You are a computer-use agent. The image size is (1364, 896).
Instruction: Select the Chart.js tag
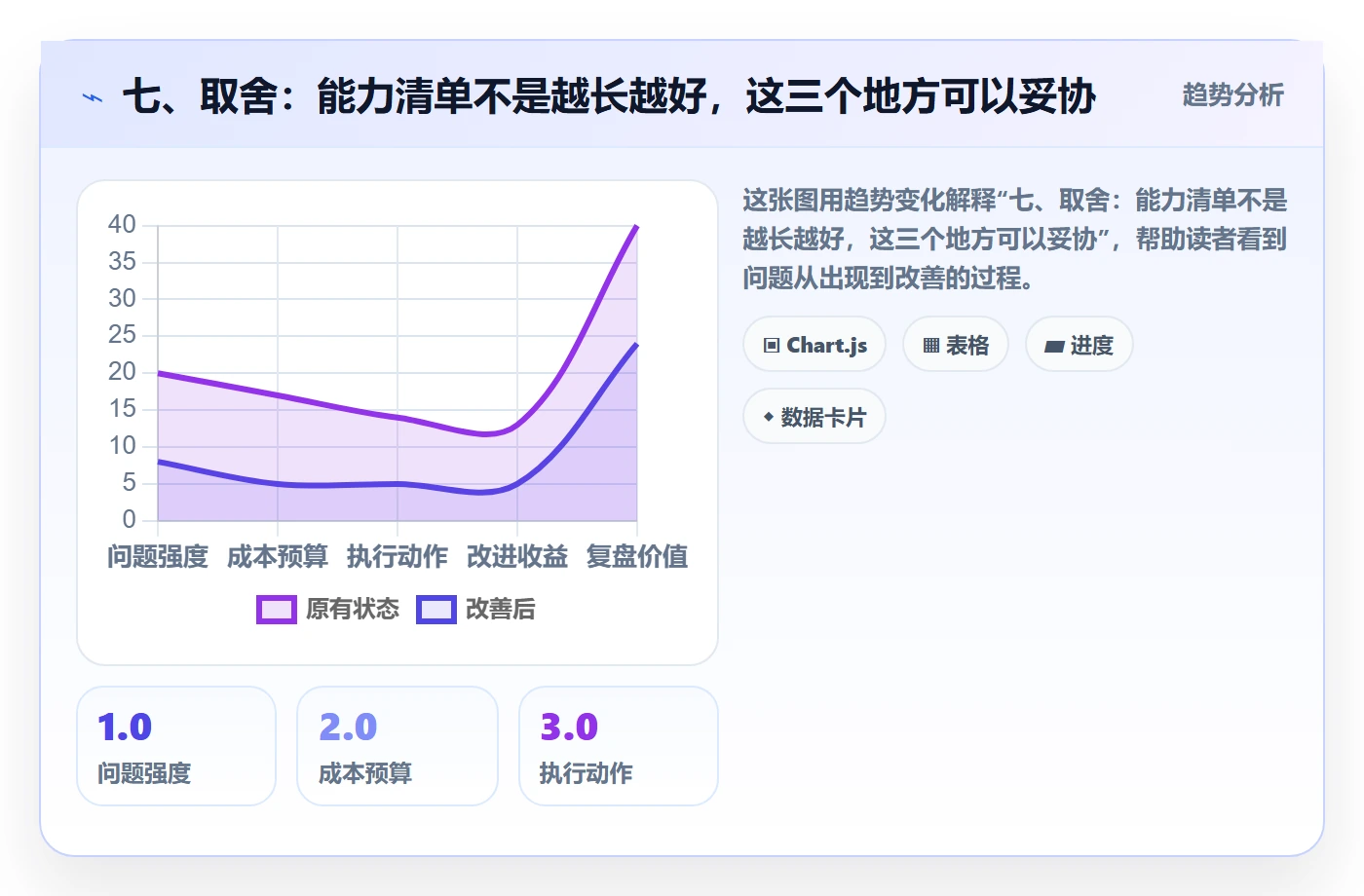815,345
